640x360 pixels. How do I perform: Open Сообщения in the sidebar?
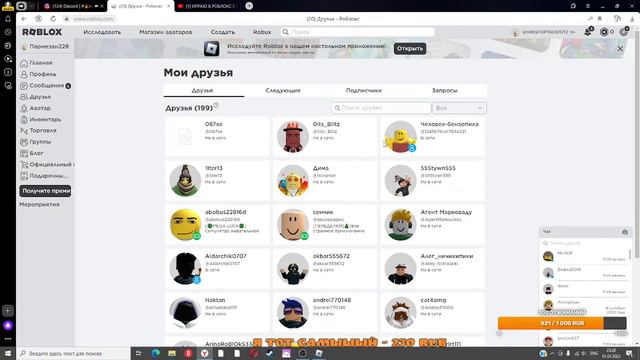tap(45, 86)
